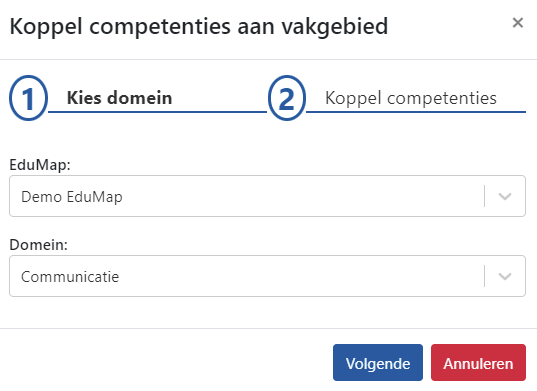
Task: Click the separator beside EduMap chevron
Action: pos(485,196)
